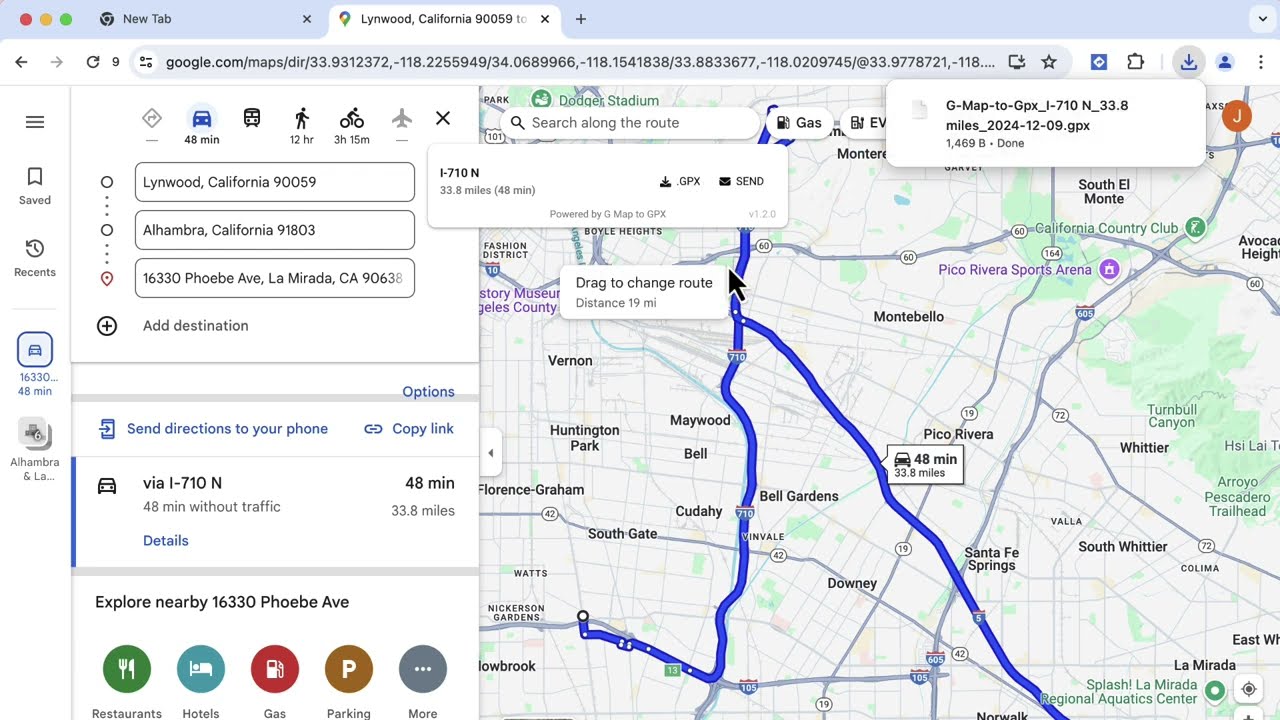The width and height of the screenshot is (1280, 720).
Task: Select the best travel mode icon
Action: point(152,118)
